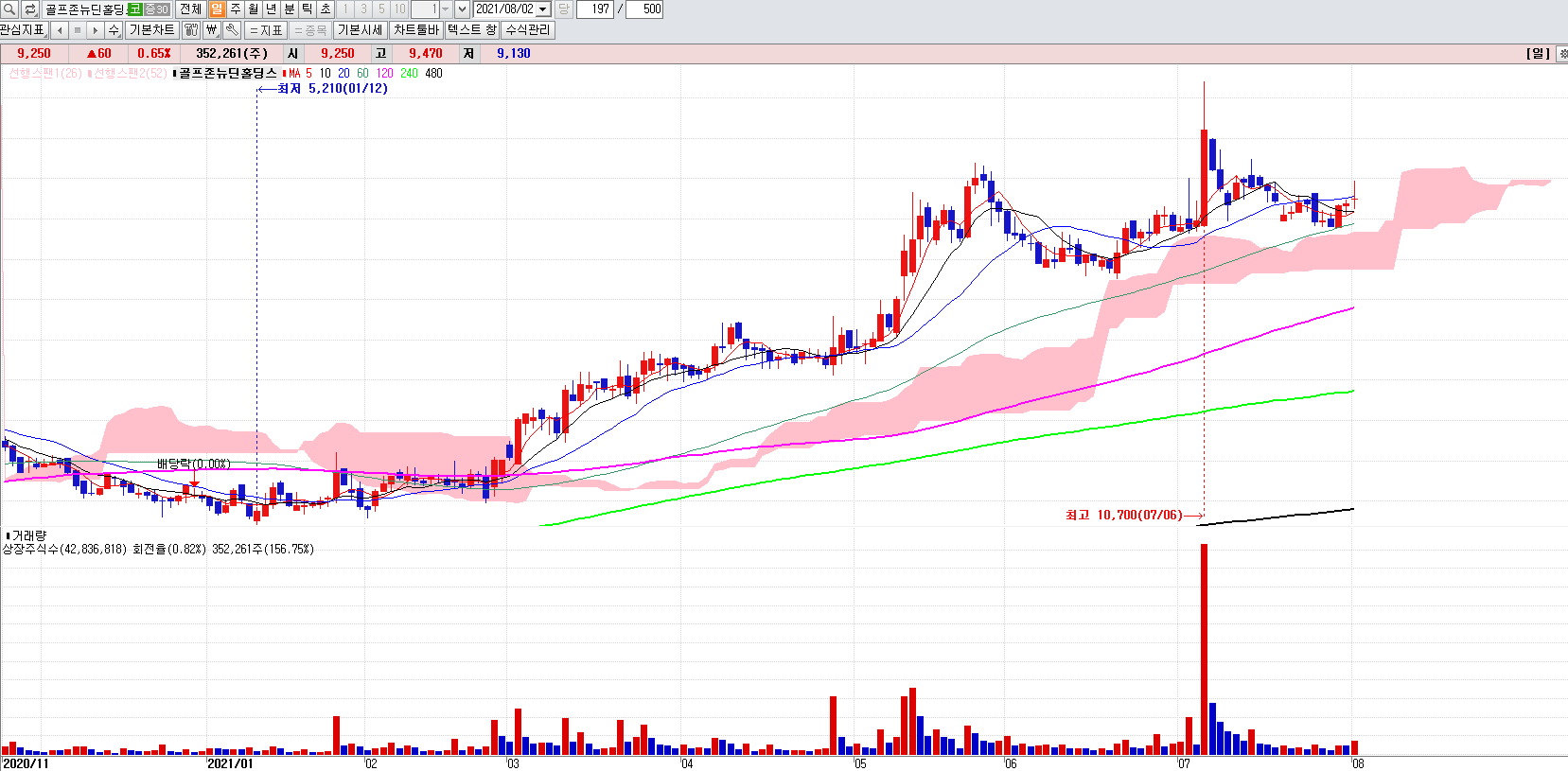Viewport: 1568px width, 771px height.
Task: Click the 352,261(주) volume value
Action: coord(232,54)
